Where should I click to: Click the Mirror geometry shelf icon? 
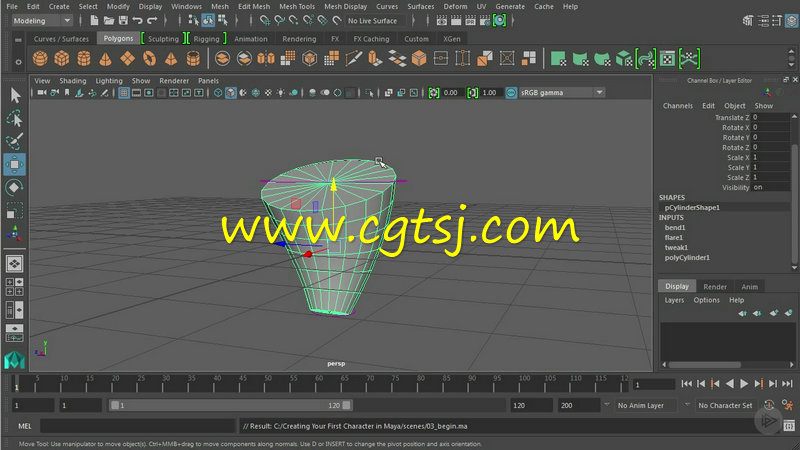pyautogui.click(x=266, y=59)
